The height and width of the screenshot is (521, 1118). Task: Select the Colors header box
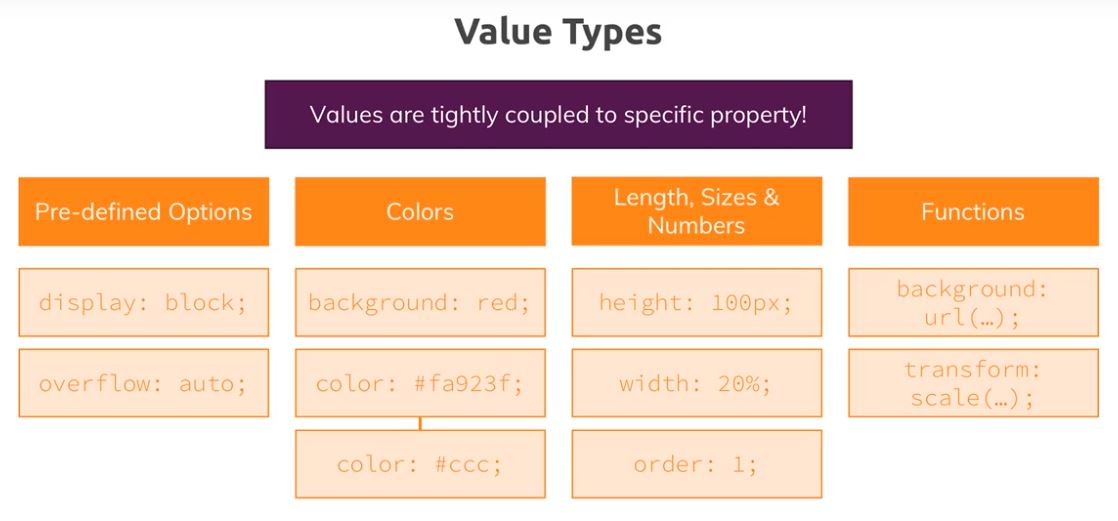coord(420,212)
